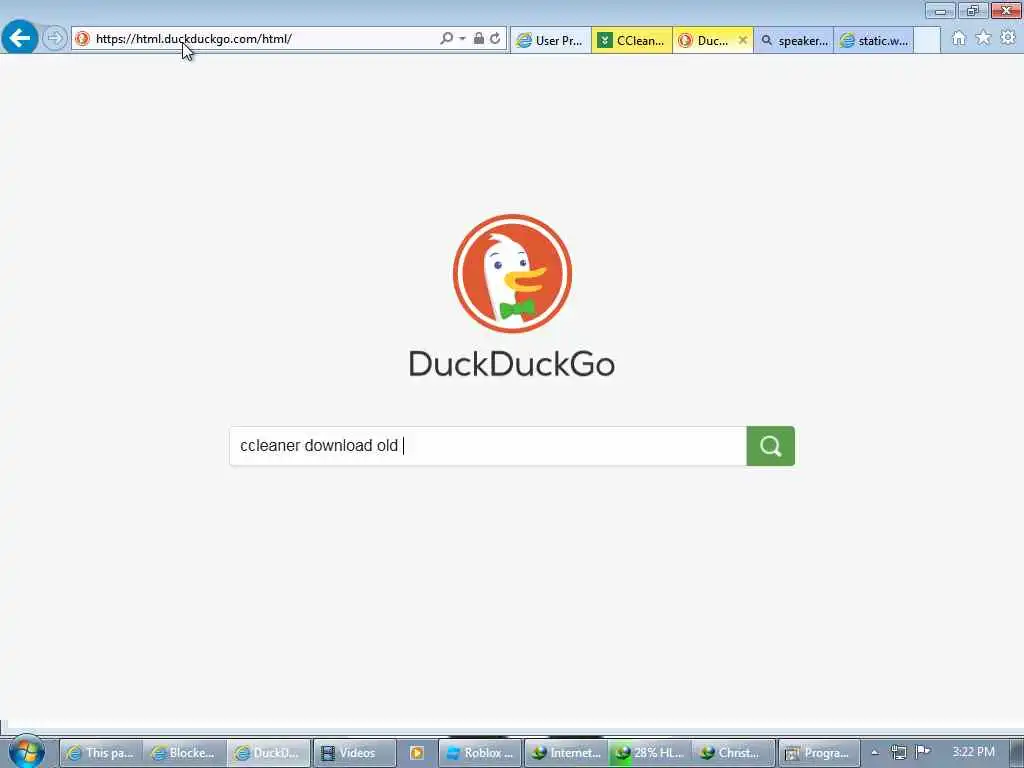Open the Blocke... taskbar window

(184, 753)
